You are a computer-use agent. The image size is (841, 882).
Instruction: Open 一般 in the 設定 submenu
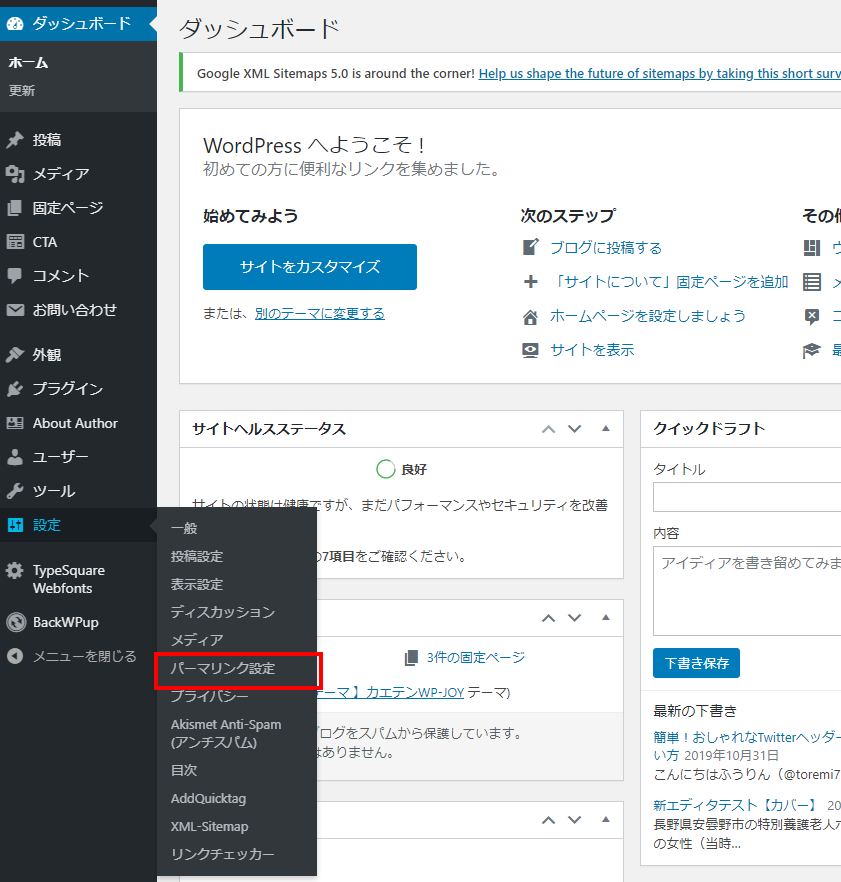(184, 528)
